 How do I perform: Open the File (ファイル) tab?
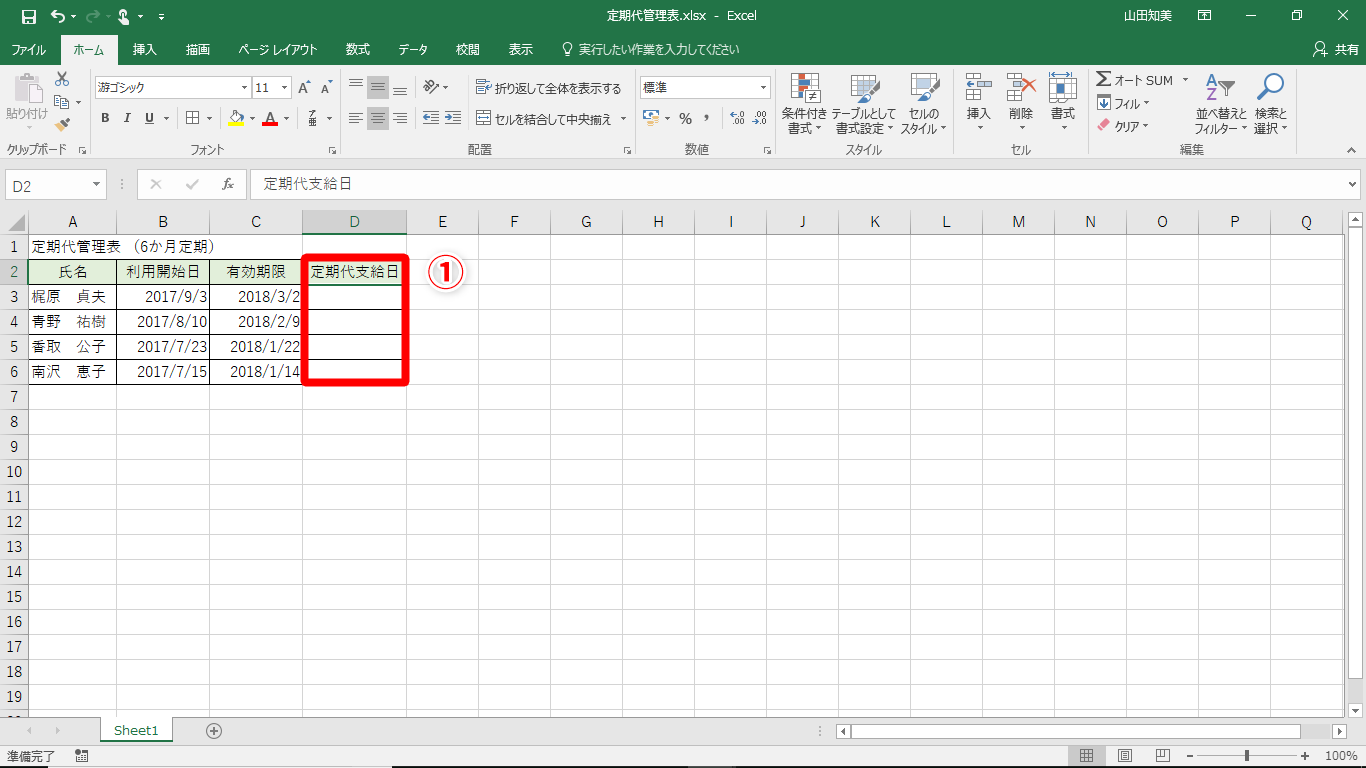point(28,49)
